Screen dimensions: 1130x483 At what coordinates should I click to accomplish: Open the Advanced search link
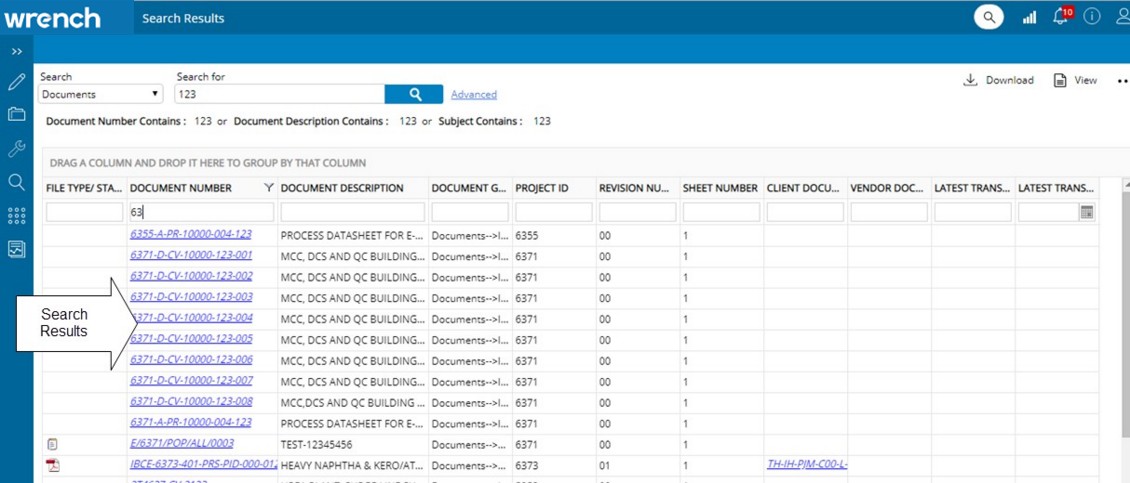coord(473,95)
